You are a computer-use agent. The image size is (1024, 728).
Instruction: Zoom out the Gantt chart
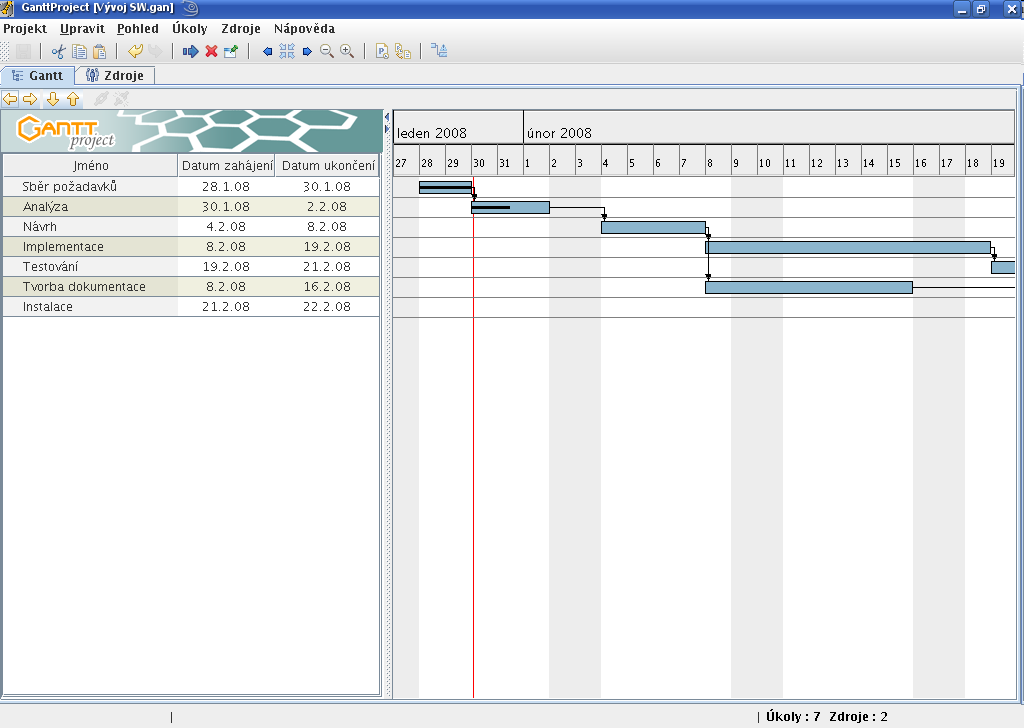(x=327, y=52)
